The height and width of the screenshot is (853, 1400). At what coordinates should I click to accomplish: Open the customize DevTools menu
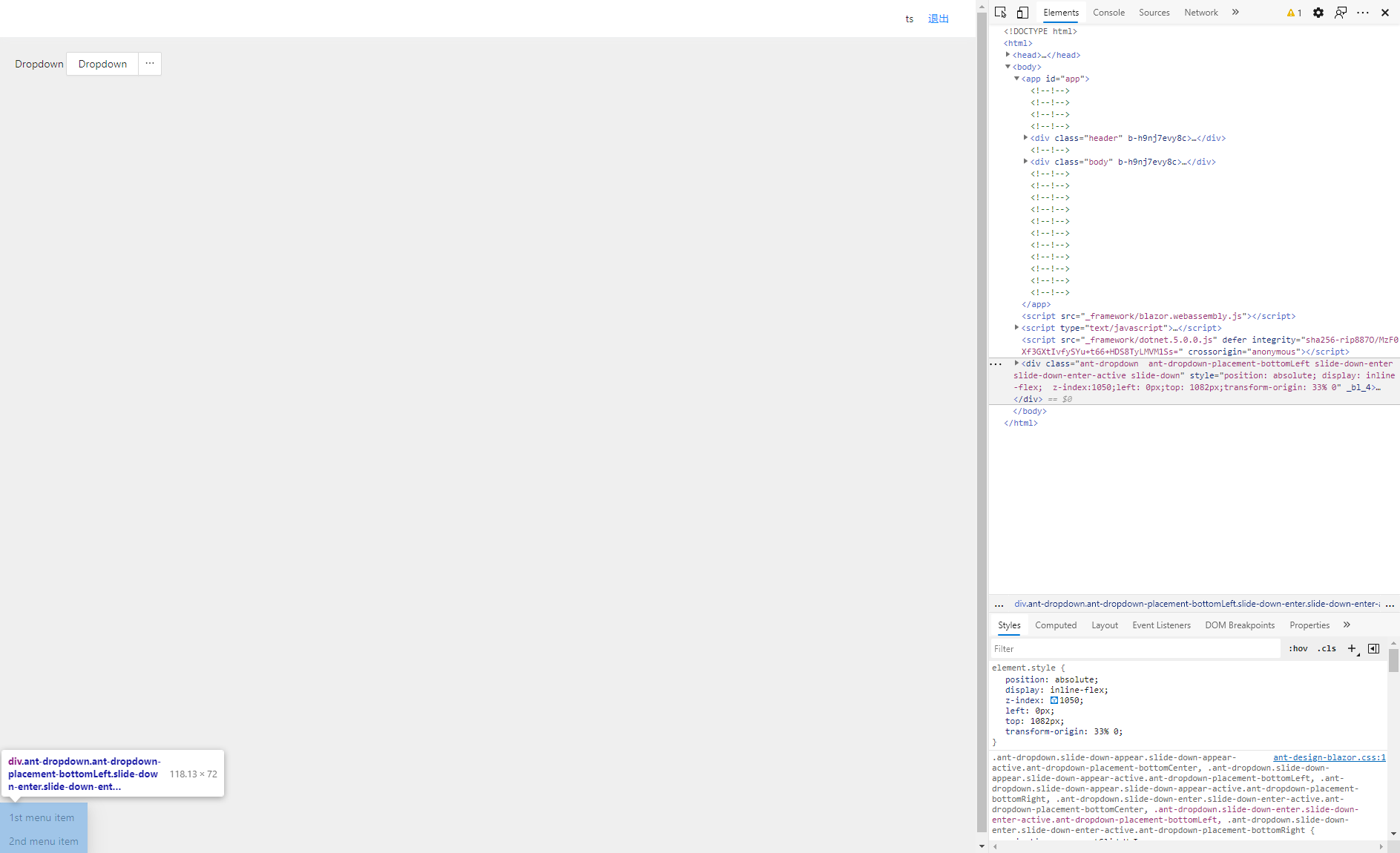click(1364, 13)
